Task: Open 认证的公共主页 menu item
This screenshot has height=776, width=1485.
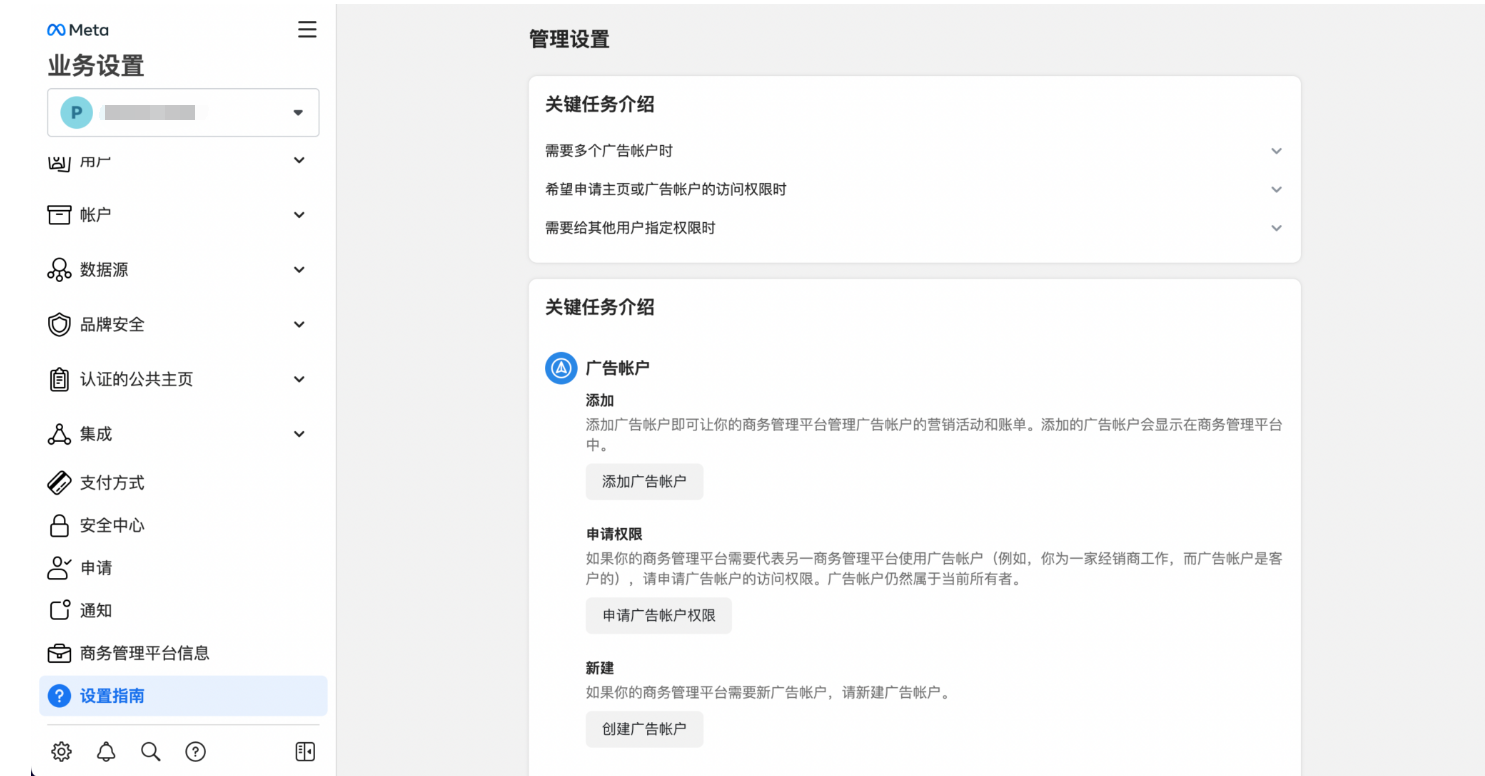Action: [x=183, y=380]
